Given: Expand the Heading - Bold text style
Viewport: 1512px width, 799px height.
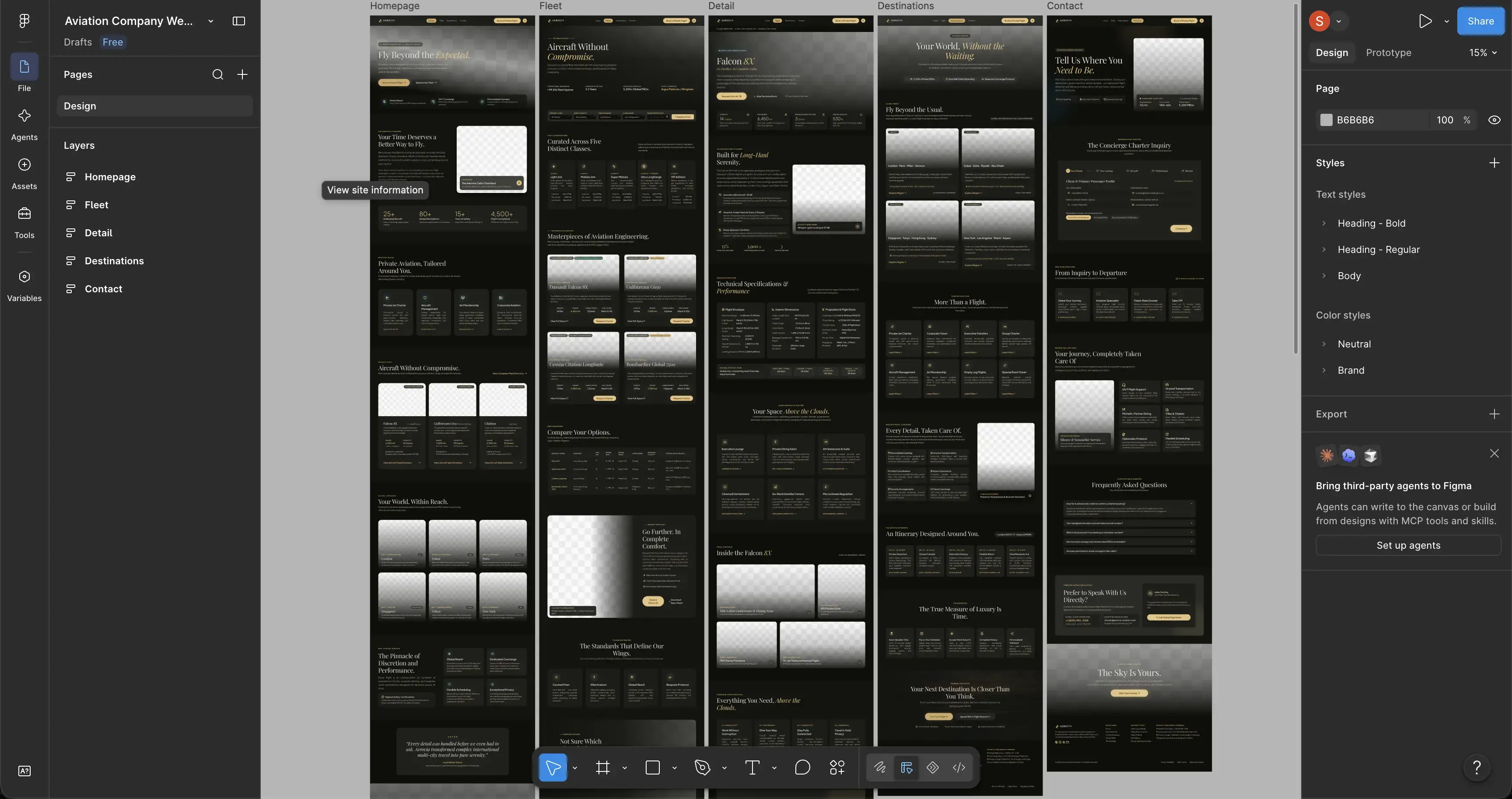Looking at the screenshot, I should click(x=1323, y=223).
